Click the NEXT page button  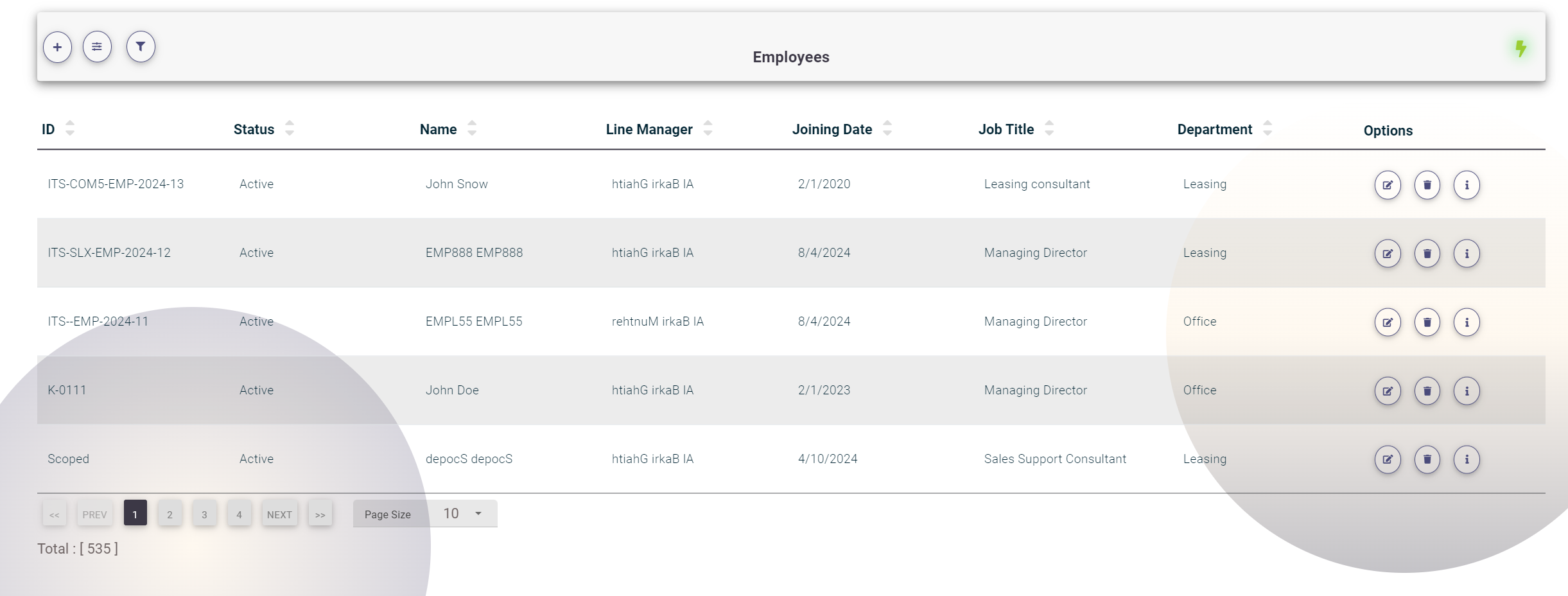[279, 514]
